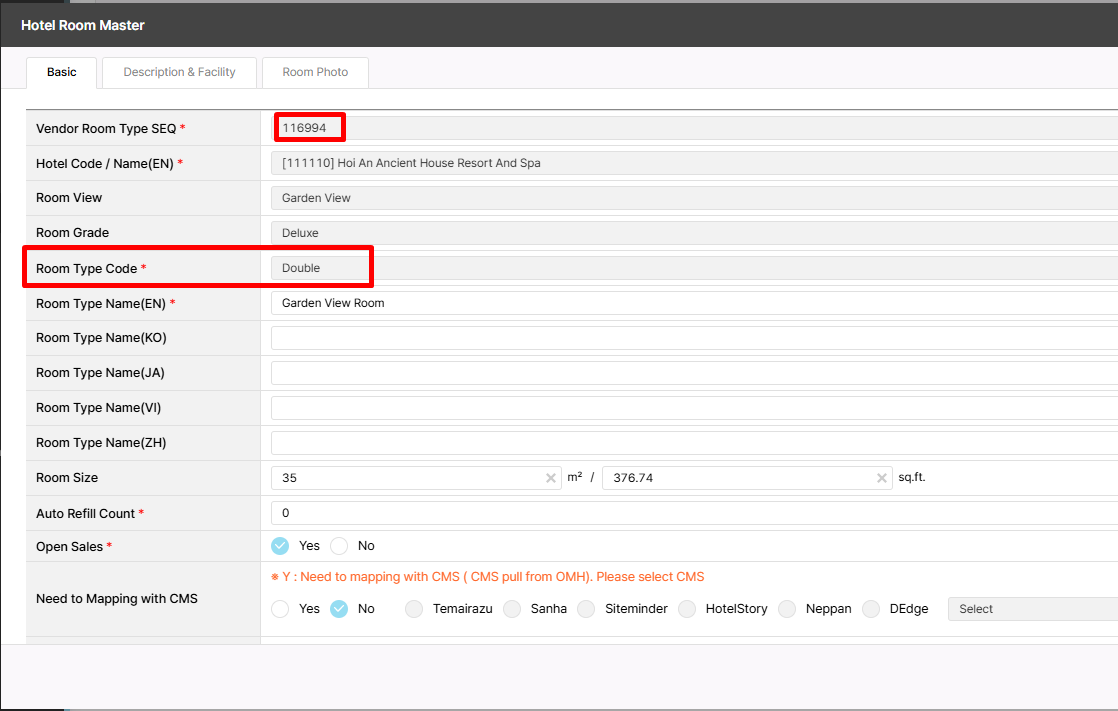Image resolution: width=1118 pixels, height=711 pixels.
Task: Select Yes for Open Sales
Action: 281,546
